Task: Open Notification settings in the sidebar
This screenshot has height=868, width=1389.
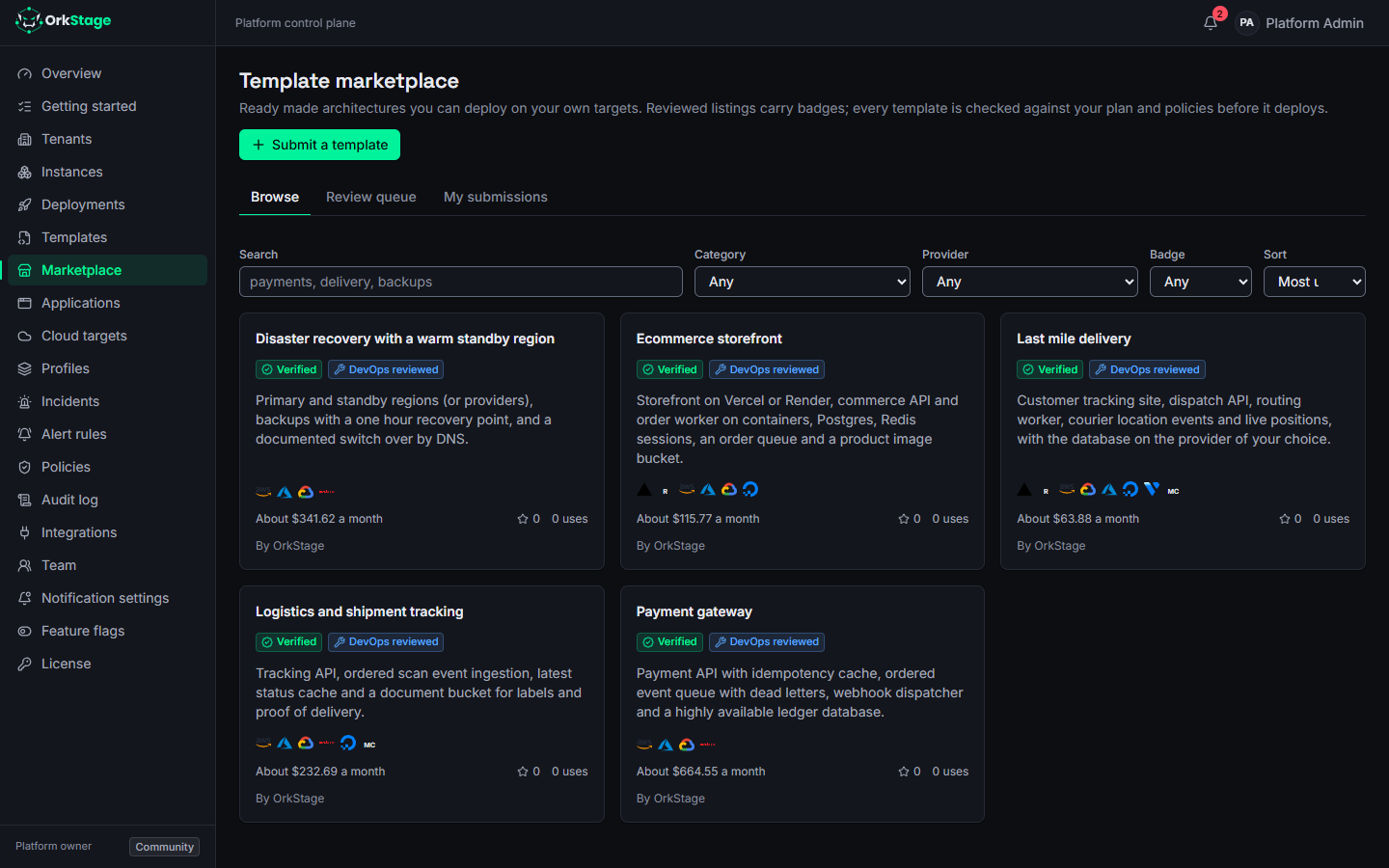Action: click(x=107, y=598)
